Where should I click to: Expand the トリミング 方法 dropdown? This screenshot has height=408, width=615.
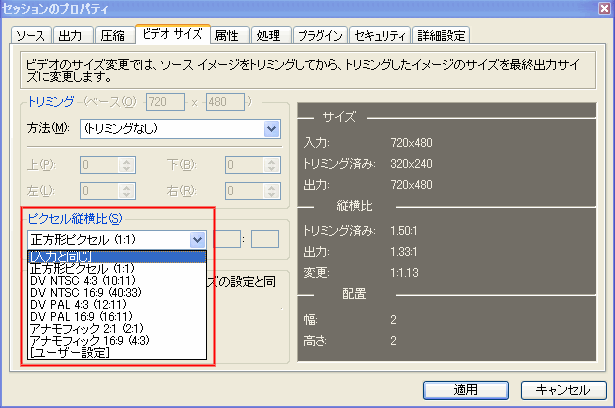pos(271,128)
